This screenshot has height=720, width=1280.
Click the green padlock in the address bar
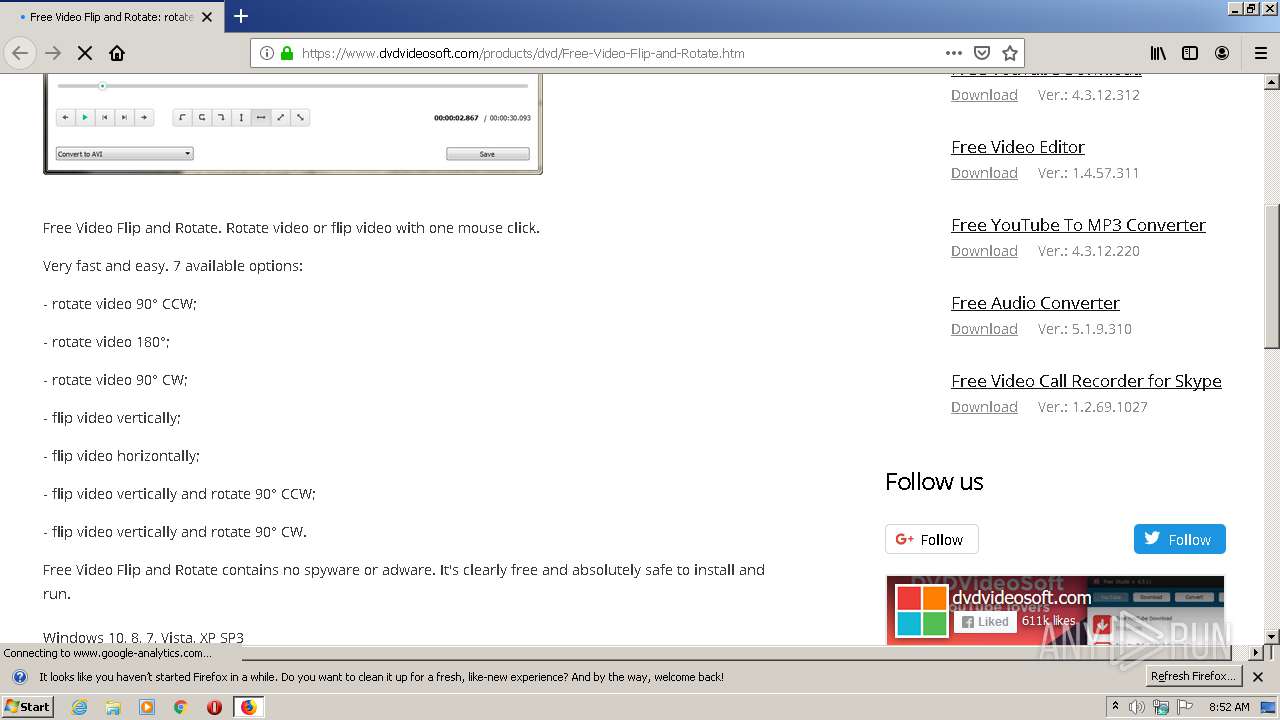click(x=287, y=53)
